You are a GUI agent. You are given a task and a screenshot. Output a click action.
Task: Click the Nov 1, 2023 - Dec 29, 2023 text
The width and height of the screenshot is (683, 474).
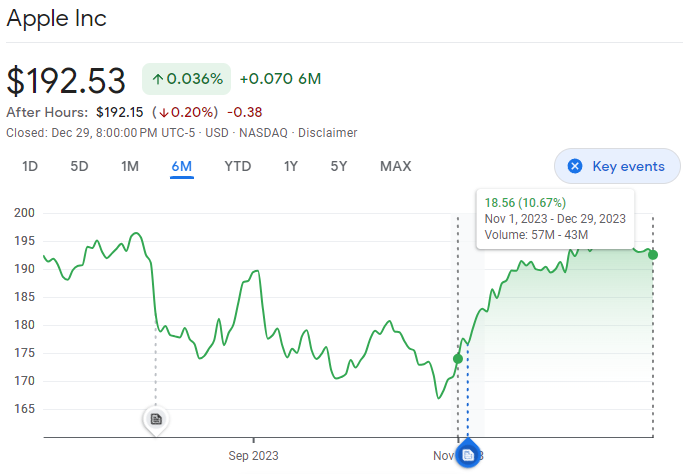pyautogui.click(x=555, y=219)
